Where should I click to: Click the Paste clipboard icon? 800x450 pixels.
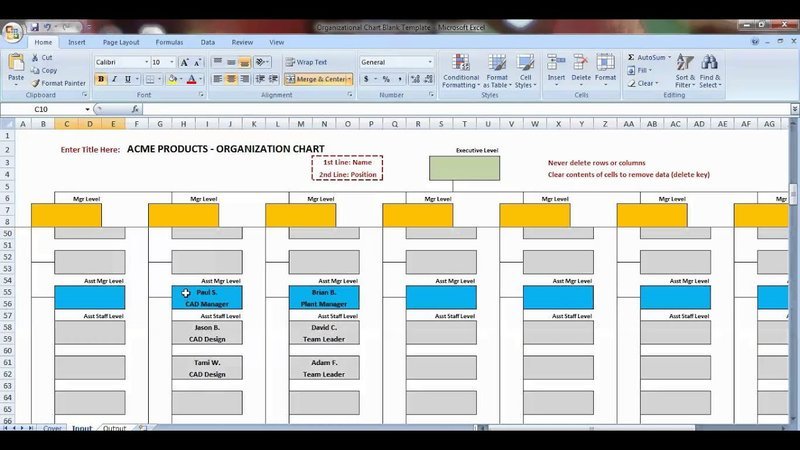coord(16,62)
